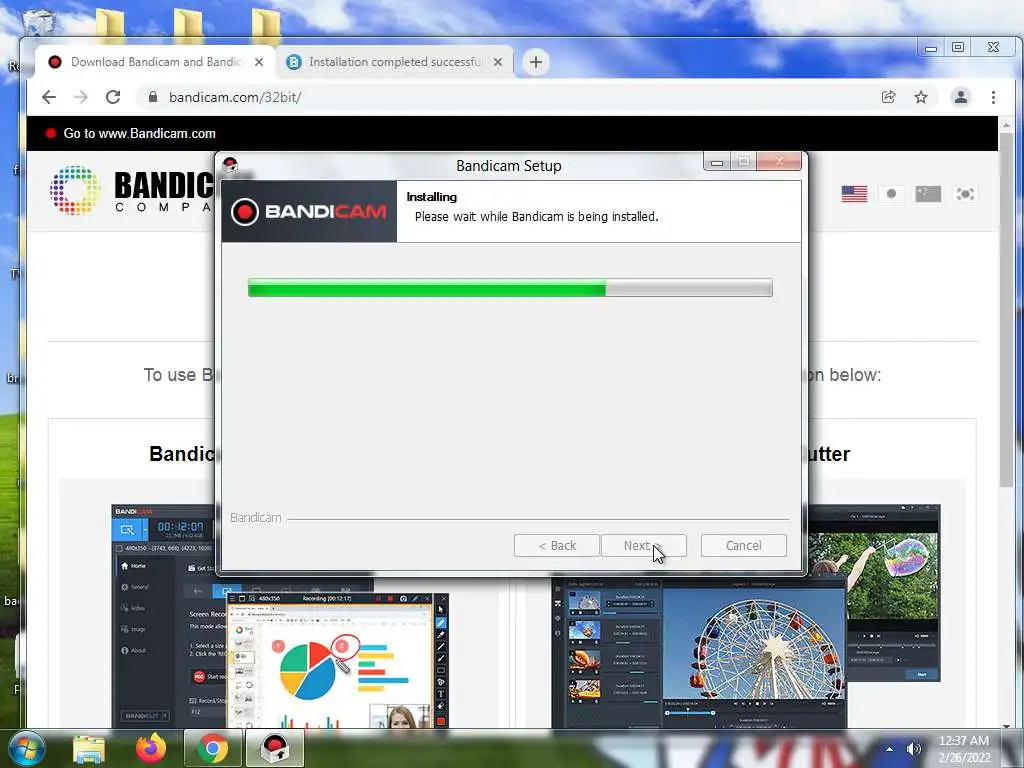Open Chrome three-dot menu
This screenshot has height=768, width=1024.
tap(993, 97)
